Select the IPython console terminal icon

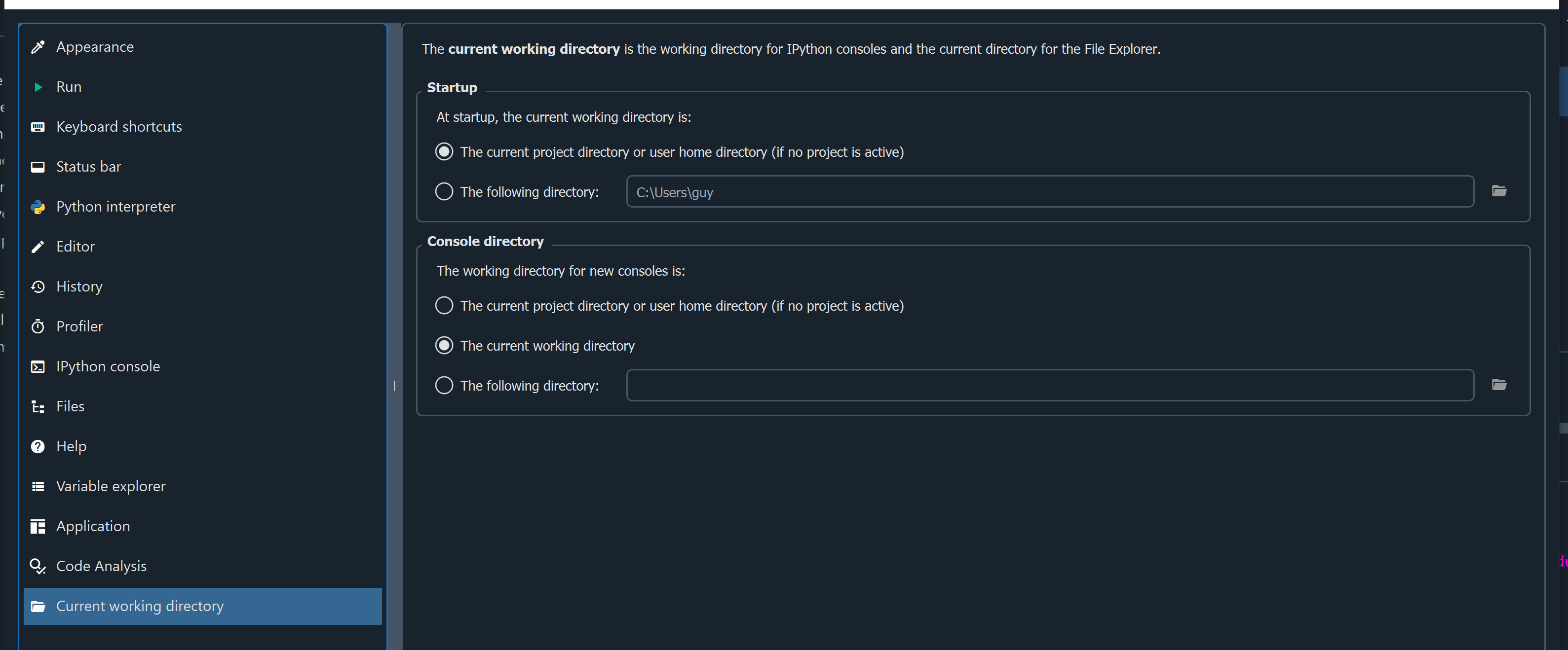[x=38, y=366]
